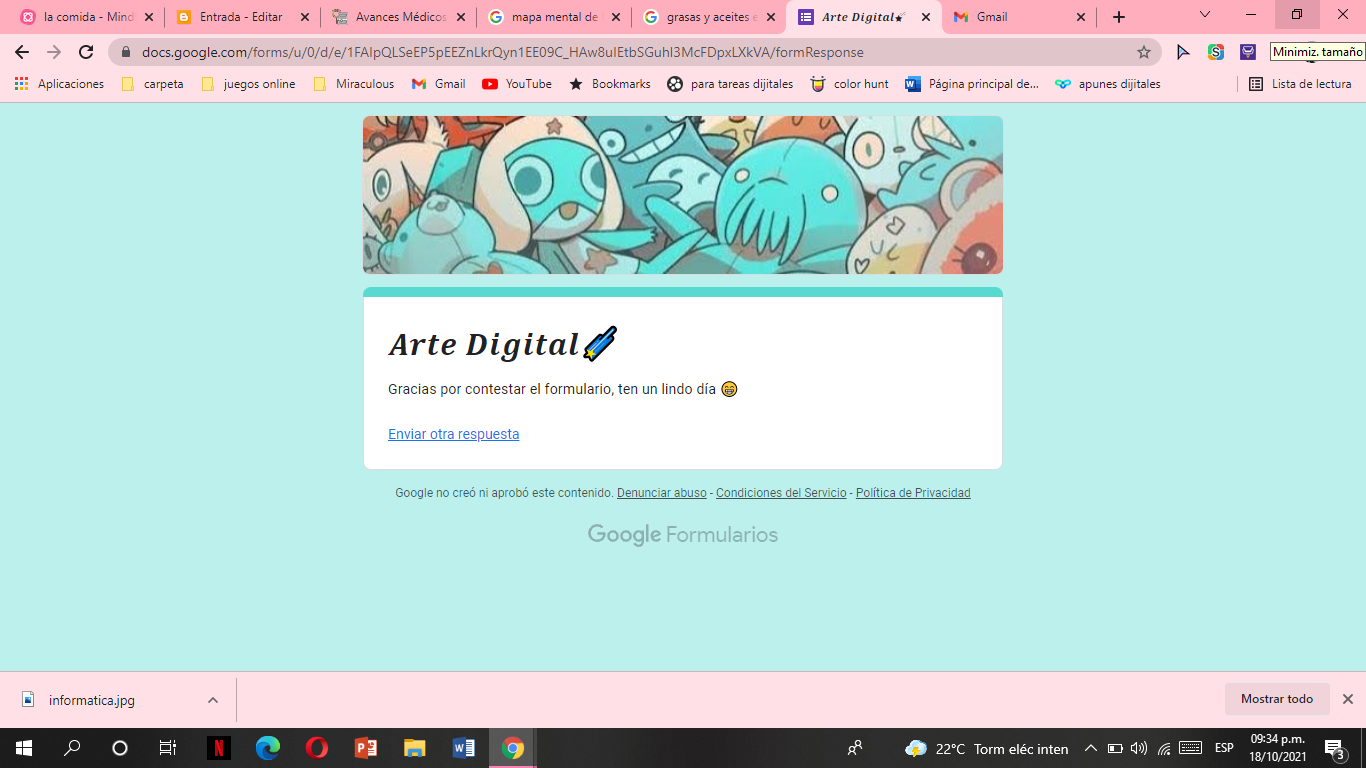Open a new tab with the plus icon

coord(1119,17)
